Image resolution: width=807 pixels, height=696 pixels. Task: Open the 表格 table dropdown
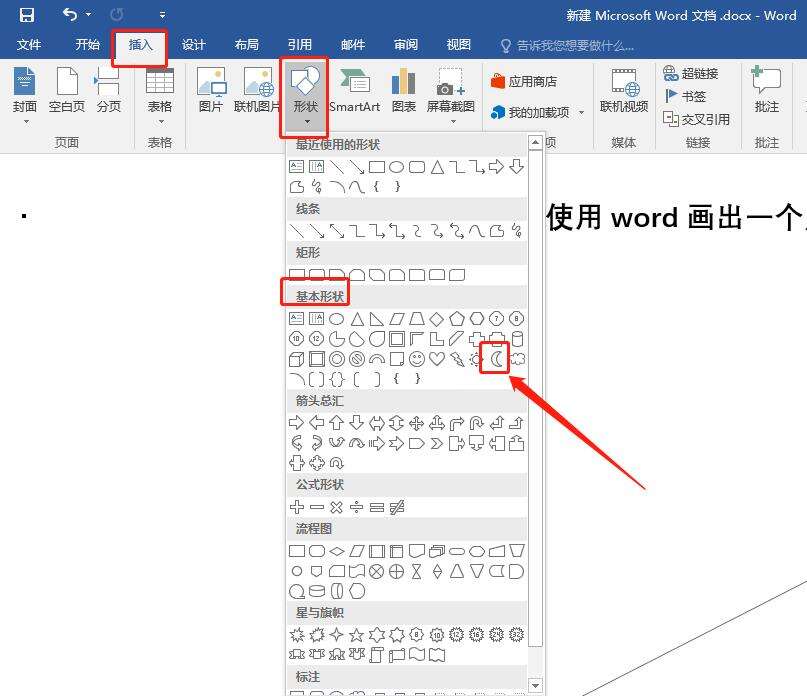(x=160, y=95)
